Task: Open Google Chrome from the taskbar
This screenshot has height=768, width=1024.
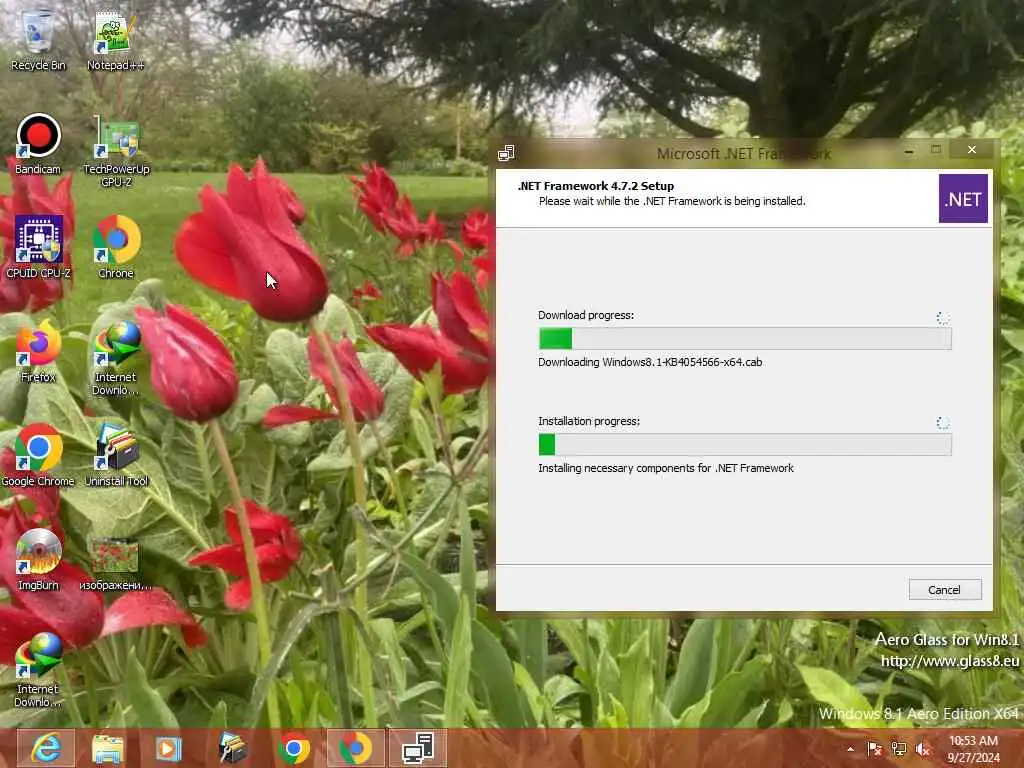Action: tap(294, 748)
